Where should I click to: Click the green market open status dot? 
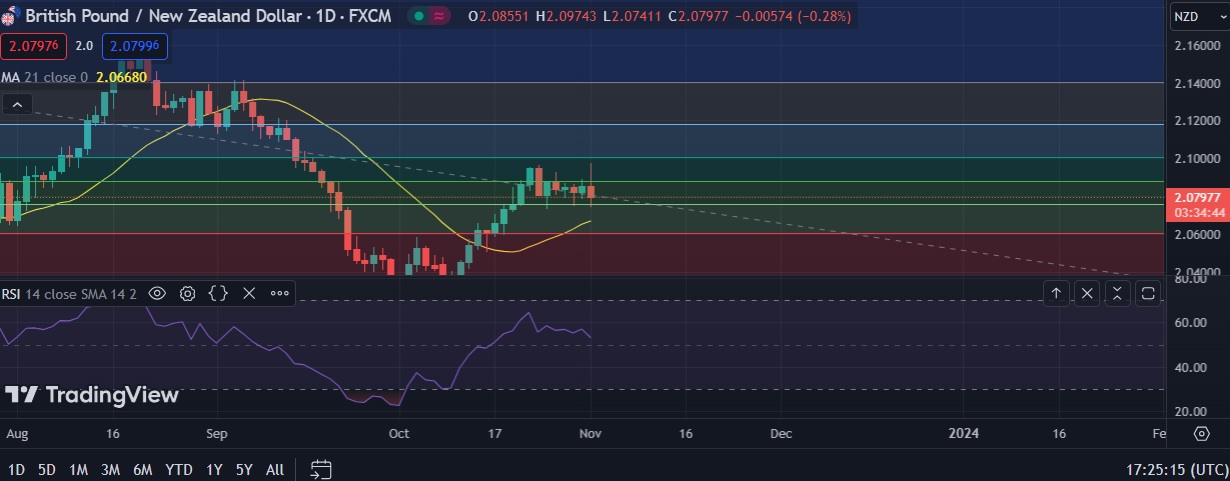(419, 16)
